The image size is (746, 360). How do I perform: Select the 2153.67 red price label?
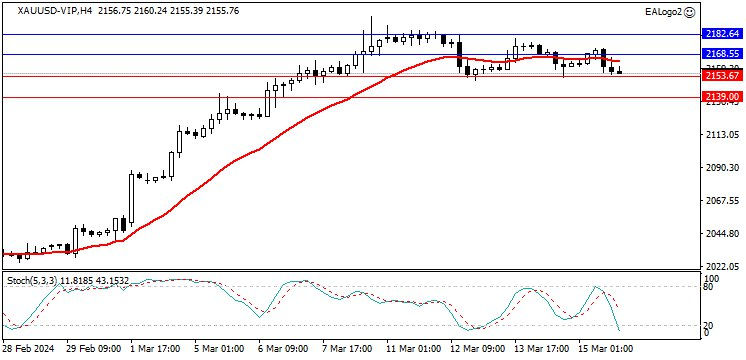point(722,76)
